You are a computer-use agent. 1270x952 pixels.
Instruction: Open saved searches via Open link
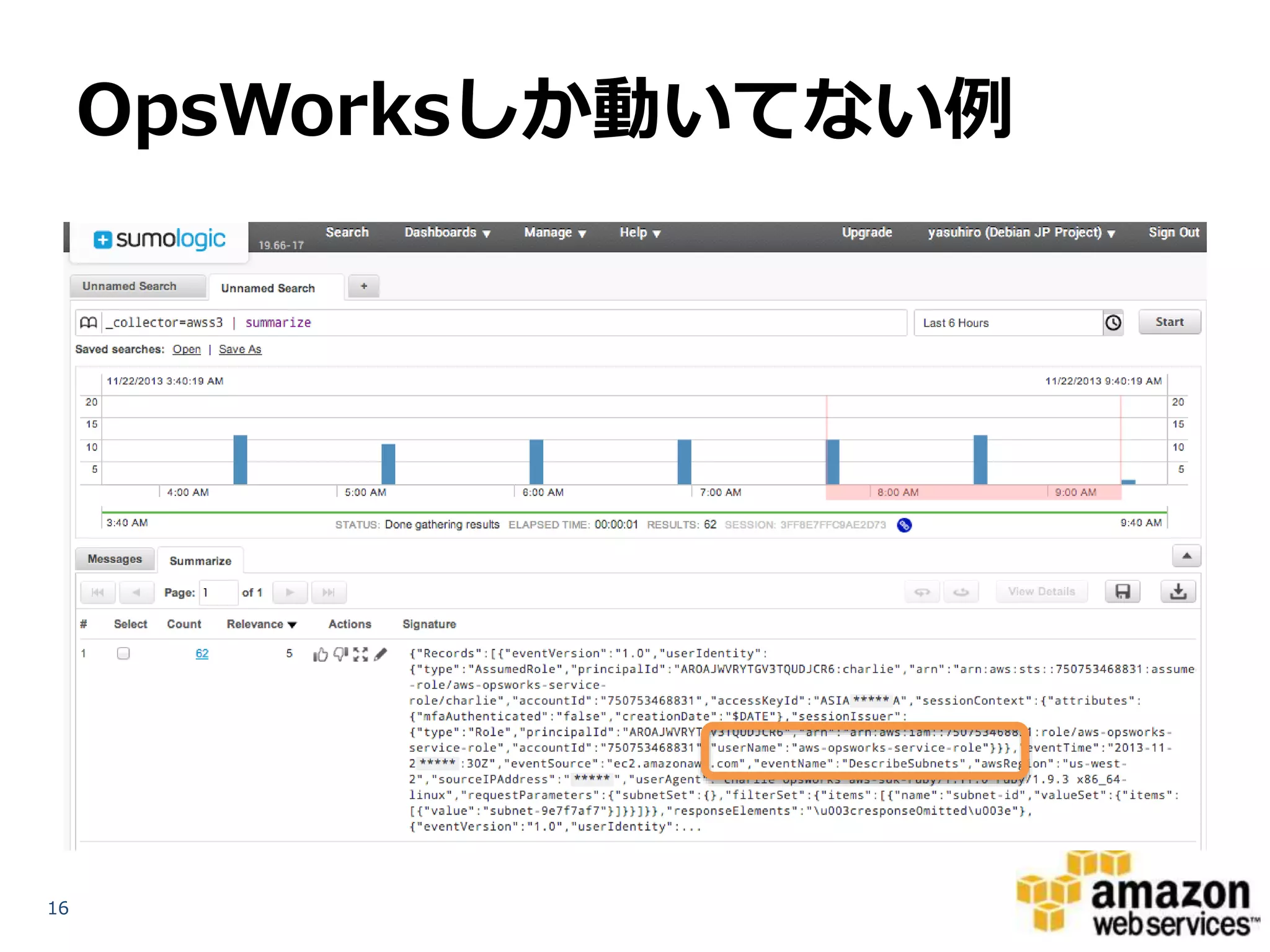point(187,350)
